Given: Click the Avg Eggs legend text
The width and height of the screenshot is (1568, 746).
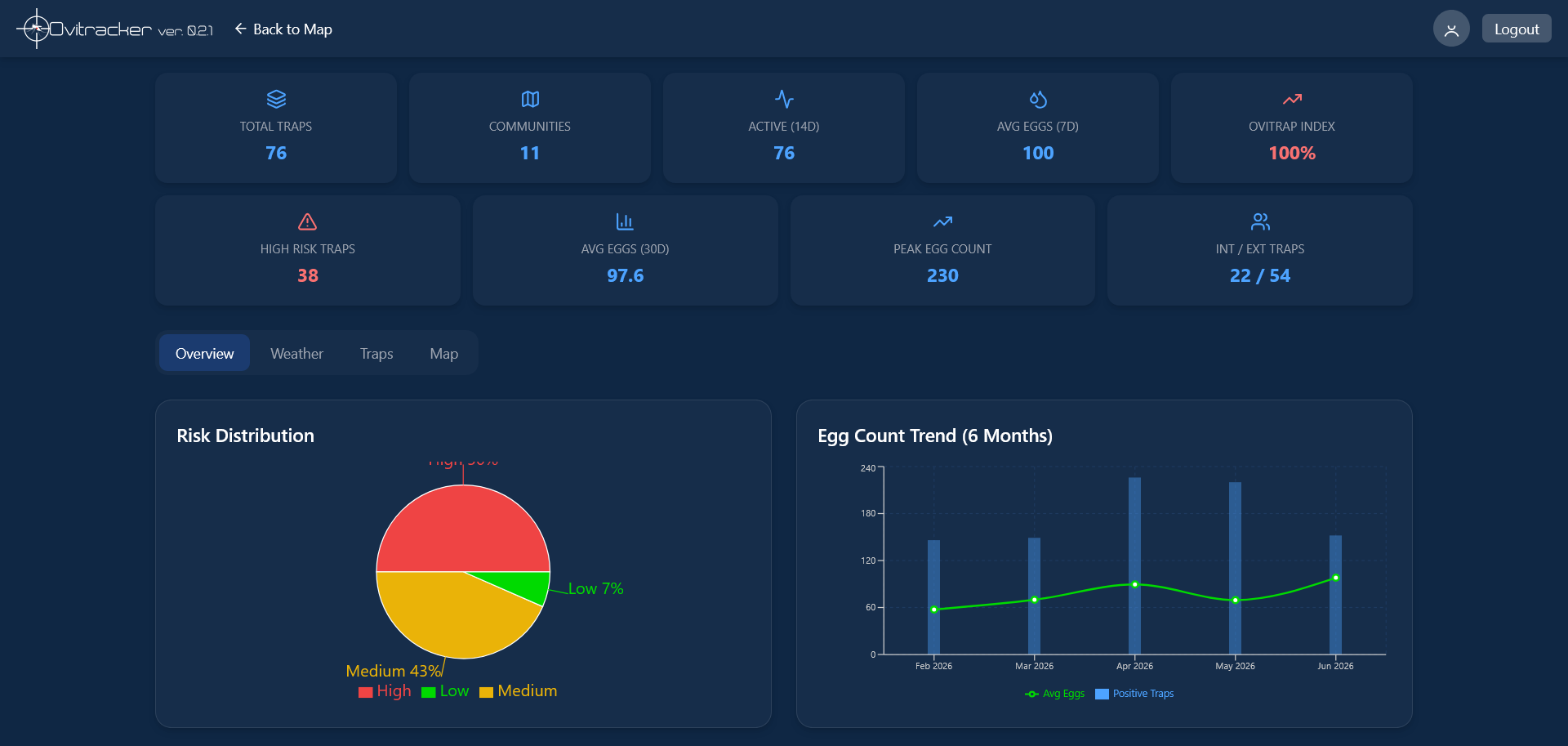Looking at the screenshot, I should click(1063, 694).
